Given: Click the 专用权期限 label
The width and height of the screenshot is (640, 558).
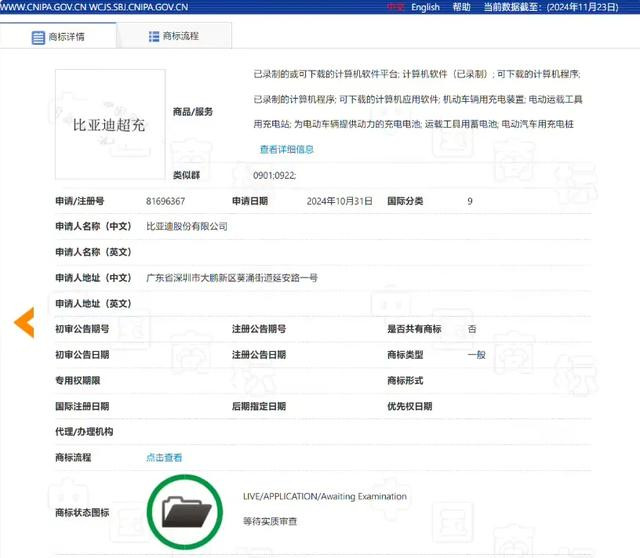Looking at the screenshot, I should coord(78,380).
